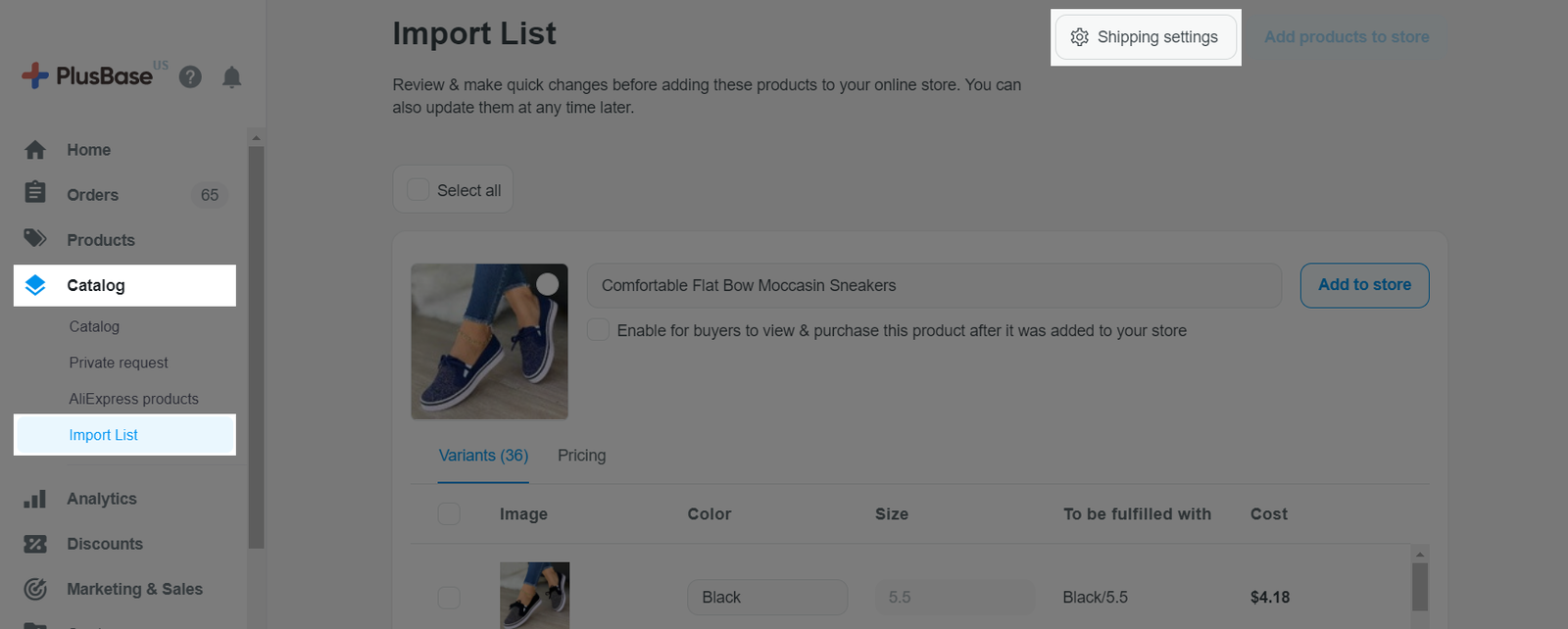
Task: Open Shipping settings
Action: [x=1146, y=37]
